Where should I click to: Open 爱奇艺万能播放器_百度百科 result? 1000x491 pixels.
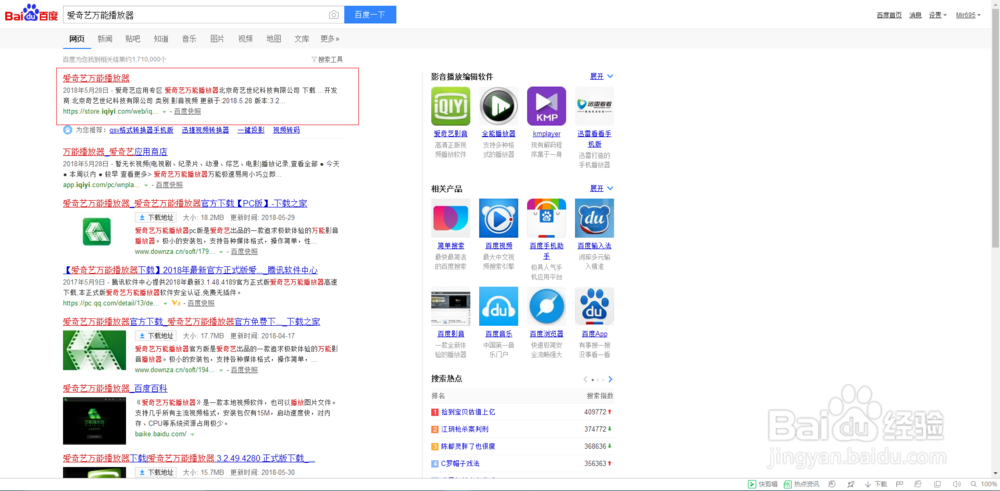pos(115,388)
